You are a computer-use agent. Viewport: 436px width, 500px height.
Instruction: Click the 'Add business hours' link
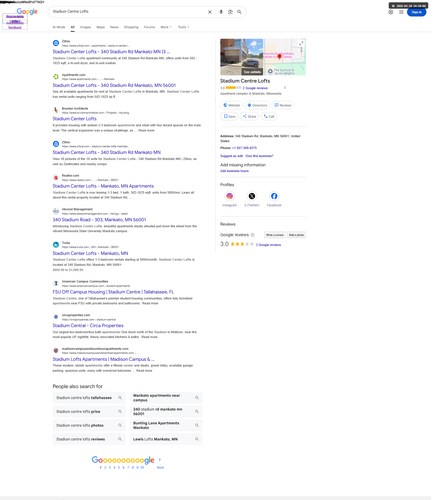234,171
